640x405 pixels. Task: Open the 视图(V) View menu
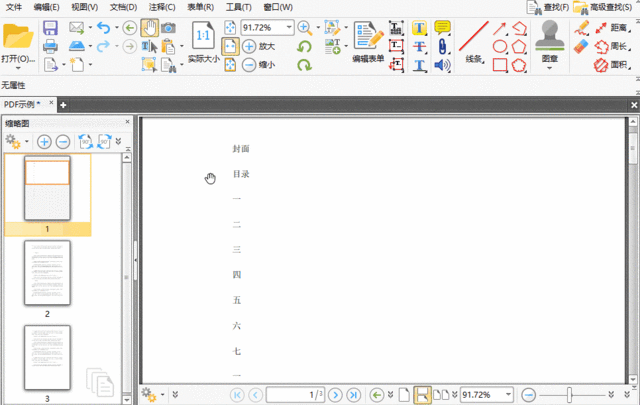85,7
